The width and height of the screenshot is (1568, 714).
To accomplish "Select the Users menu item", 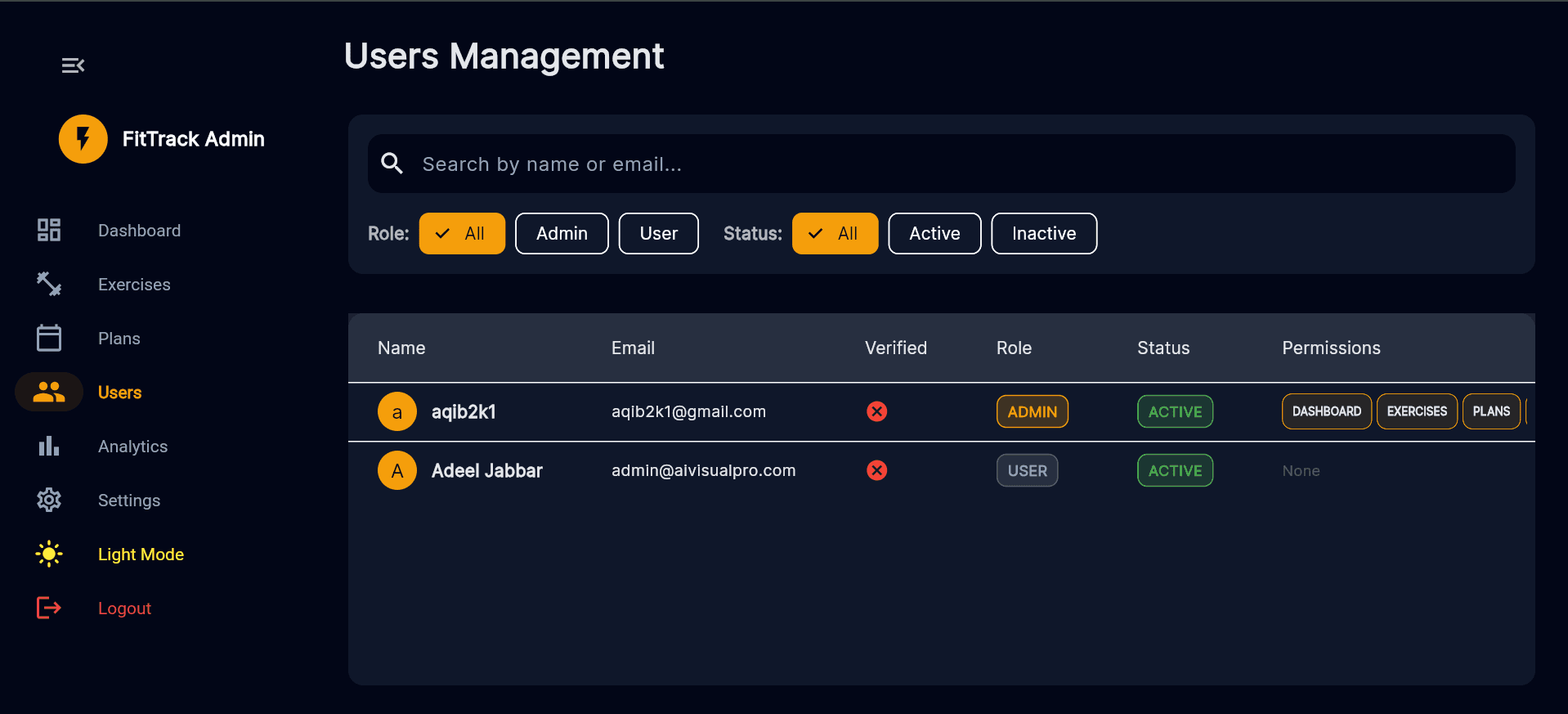I will coord(119,393).
